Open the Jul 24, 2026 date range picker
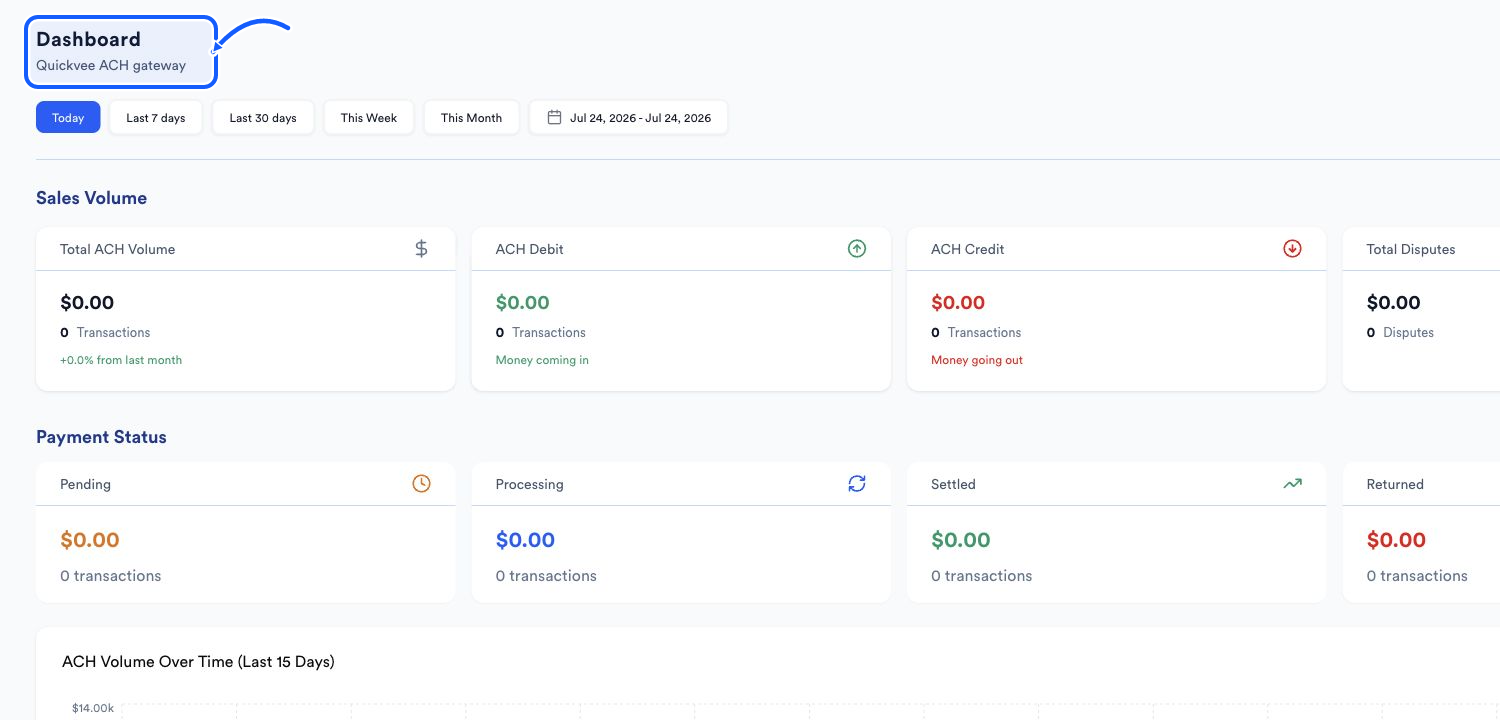1500x720 pixels. coord(628,117)
